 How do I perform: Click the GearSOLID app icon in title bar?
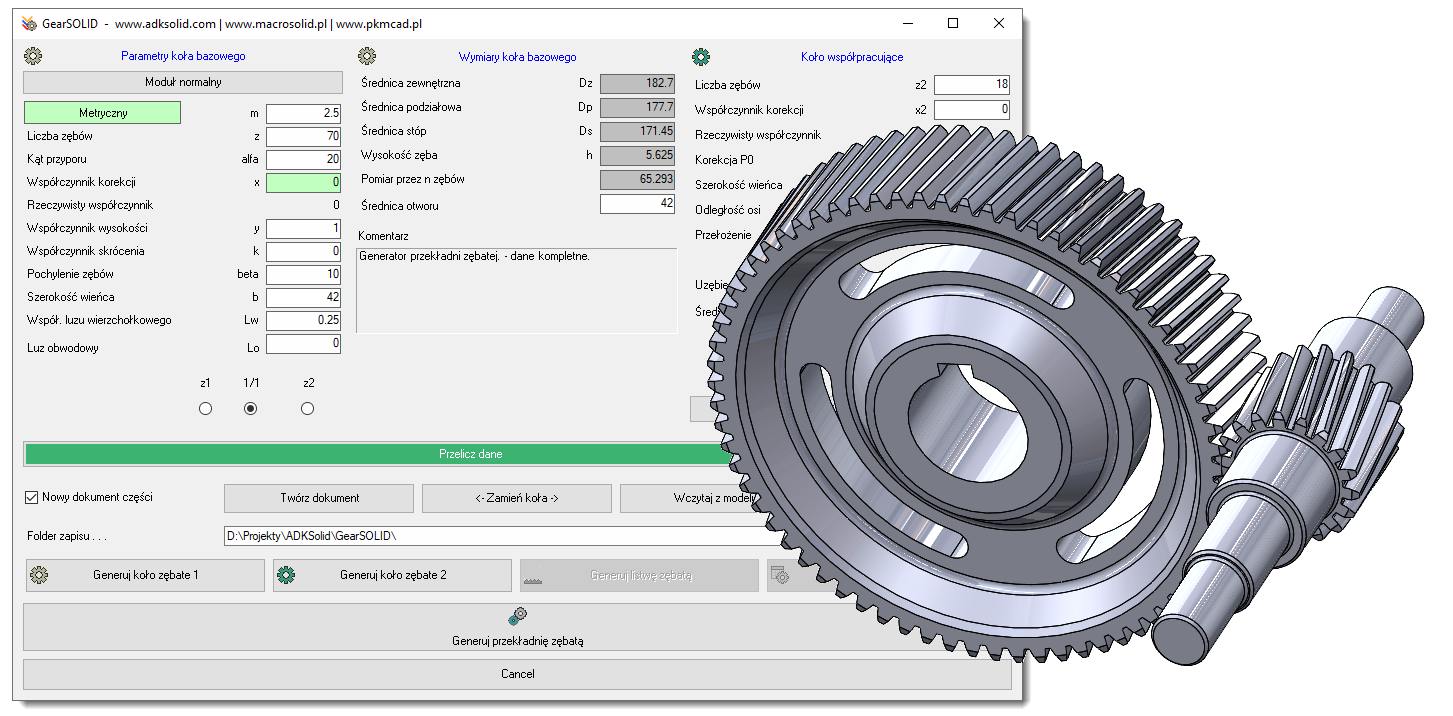28,23
